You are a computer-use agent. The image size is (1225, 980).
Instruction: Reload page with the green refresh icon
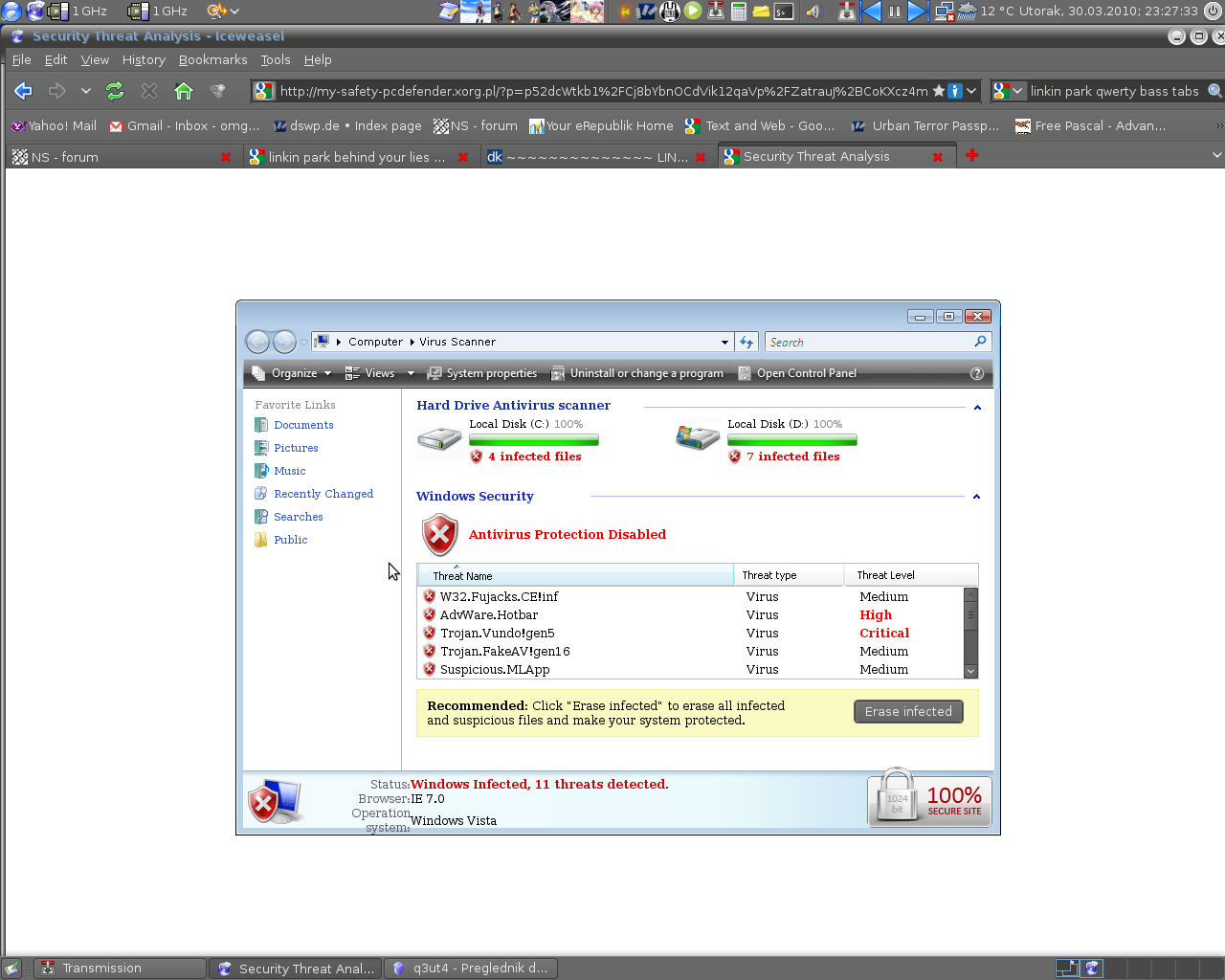click(x=115, y=91)
